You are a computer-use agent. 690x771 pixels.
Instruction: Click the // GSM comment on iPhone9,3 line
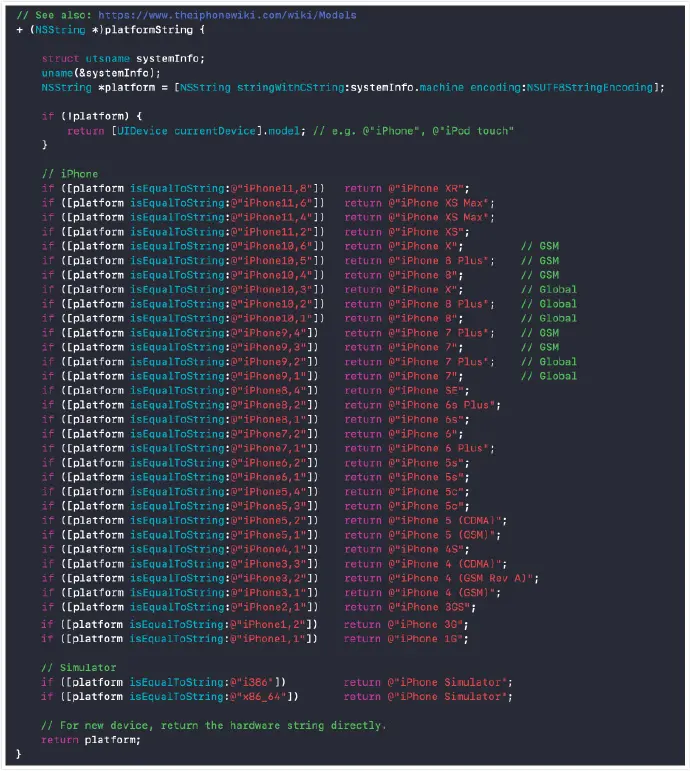pyautogui.click(x=540, y=348)
